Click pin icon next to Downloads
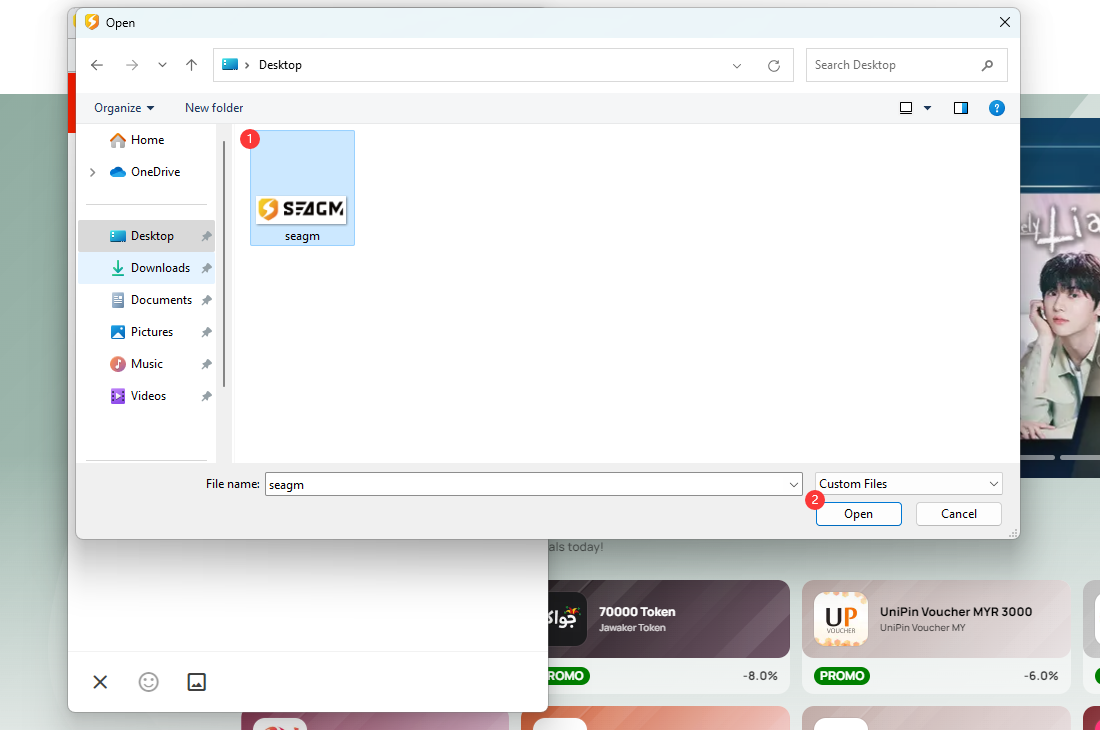 pyautogui.click(x=206, y=269)
